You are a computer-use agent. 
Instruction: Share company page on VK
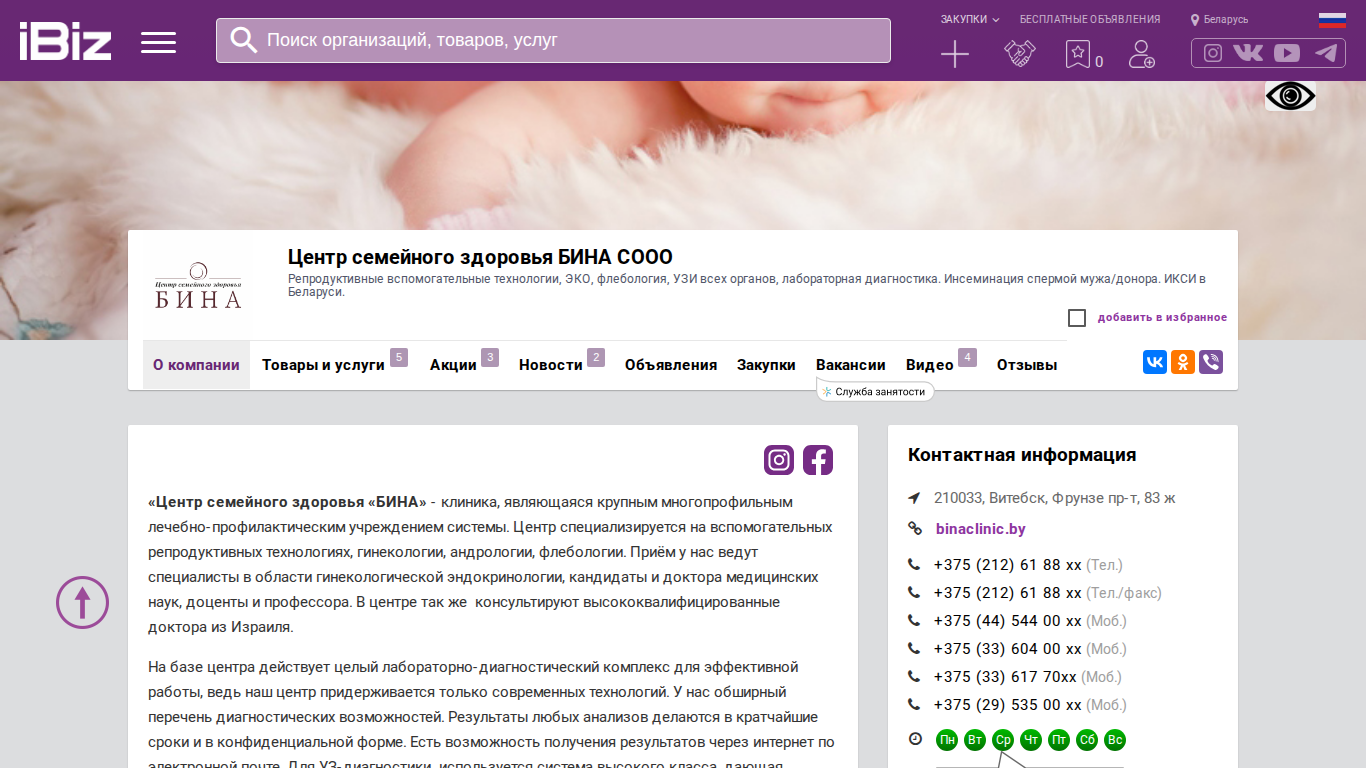[x=1155, y=362]
